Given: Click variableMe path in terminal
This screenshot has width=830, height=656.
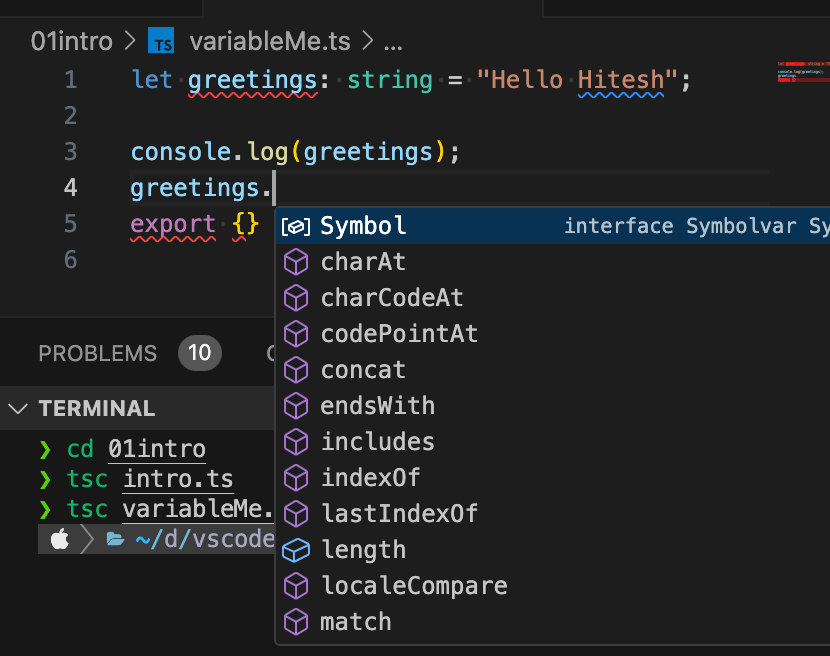Looking at the screenshot, I should pos(199,509).
